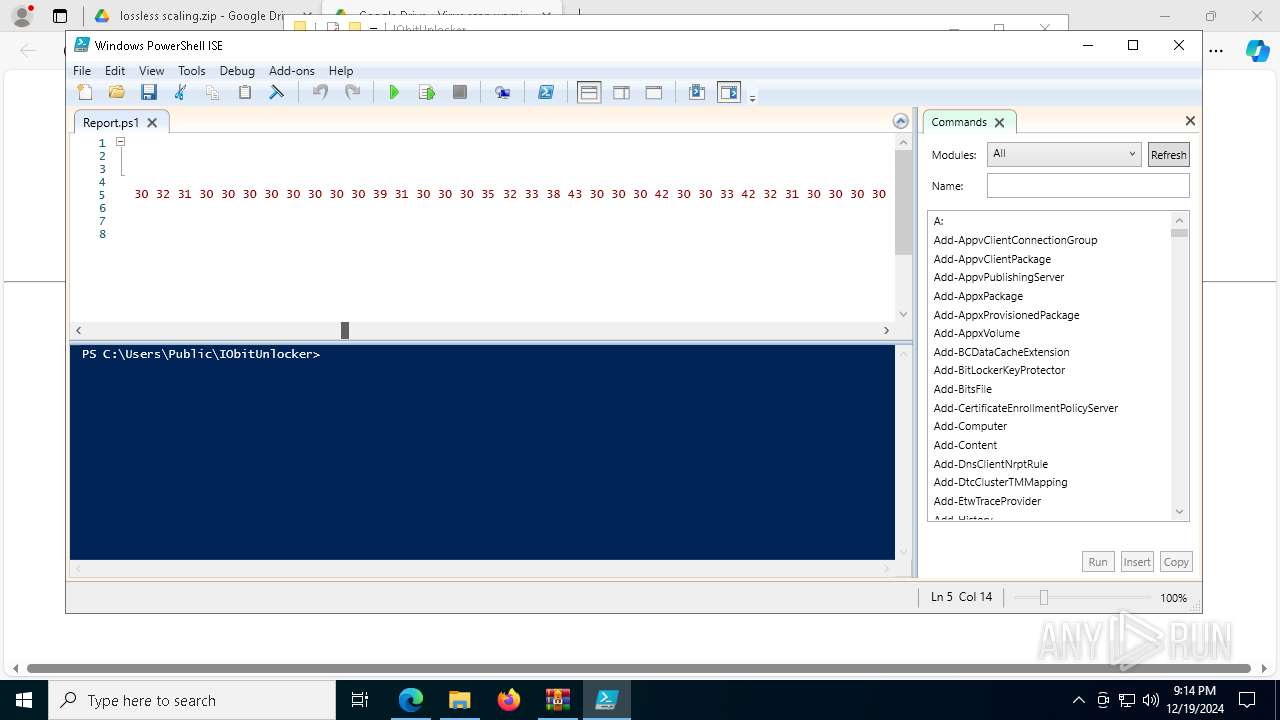Run selection icon in toolbar

tap(427, 93)
